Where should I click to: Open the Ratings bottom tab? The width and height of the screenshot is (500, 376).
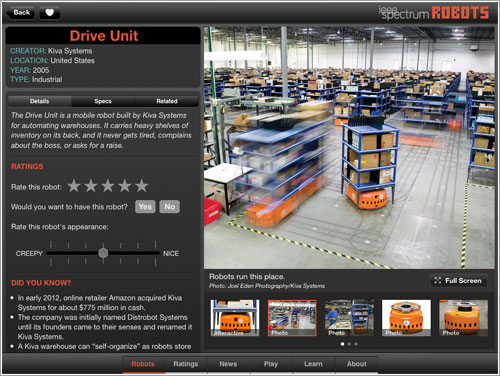[186, 364]
